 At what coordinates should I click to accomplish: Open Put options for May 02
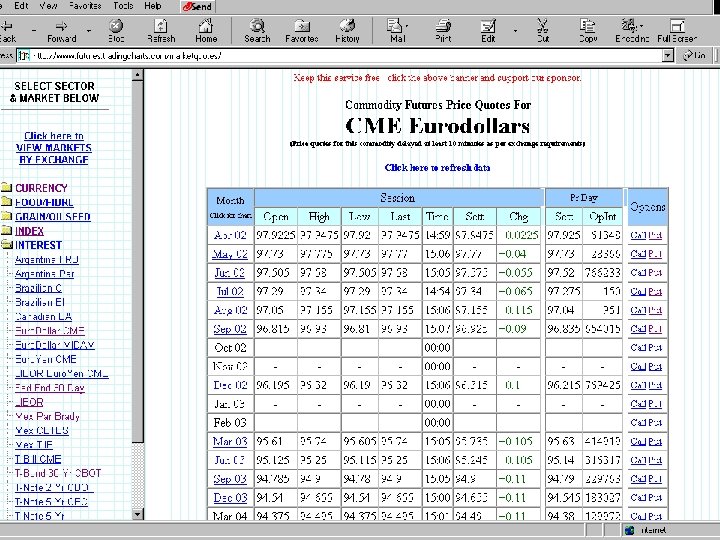pos(655,254)
